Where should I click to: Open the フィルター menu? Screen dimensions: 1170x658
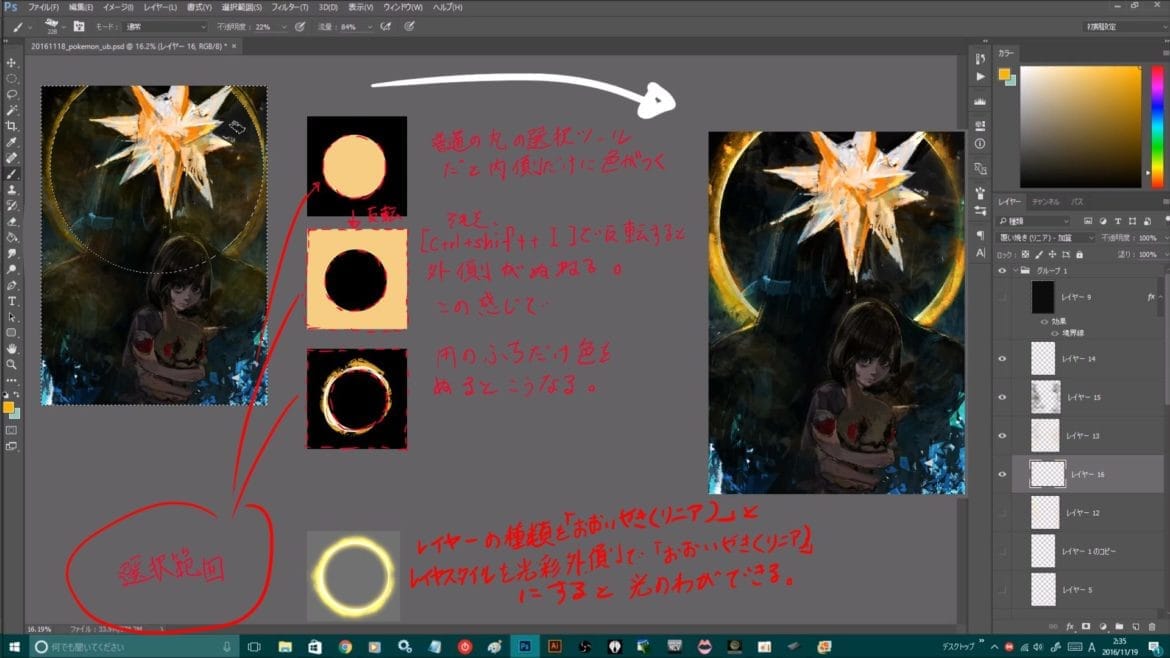(x=289, y=7)
